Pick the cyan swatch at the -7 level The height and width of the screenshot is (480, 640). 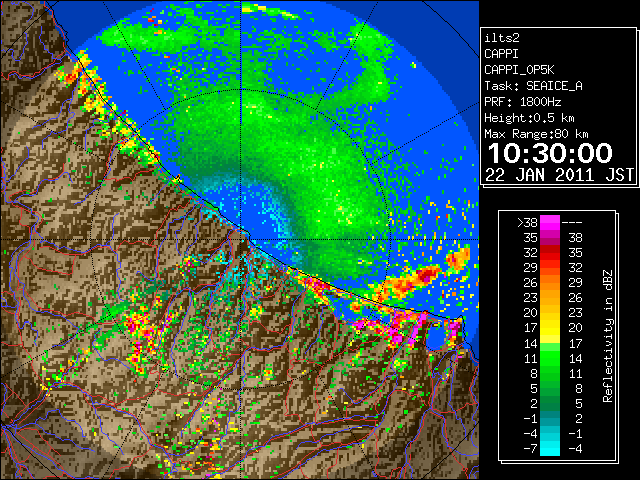point(550,449)
